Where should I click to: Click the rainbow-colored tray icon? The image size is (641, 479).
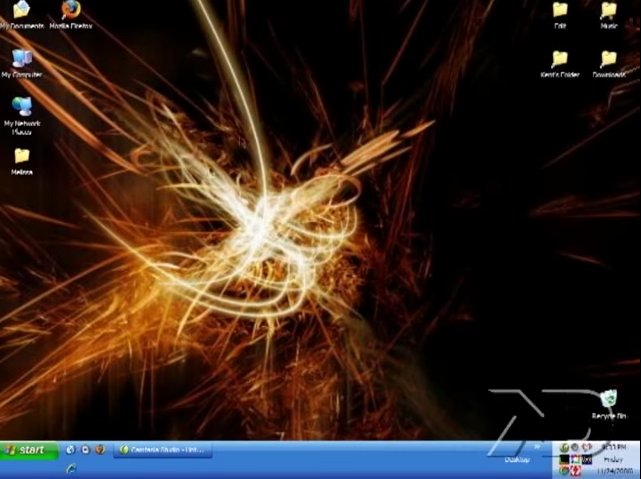click(565, 471)
